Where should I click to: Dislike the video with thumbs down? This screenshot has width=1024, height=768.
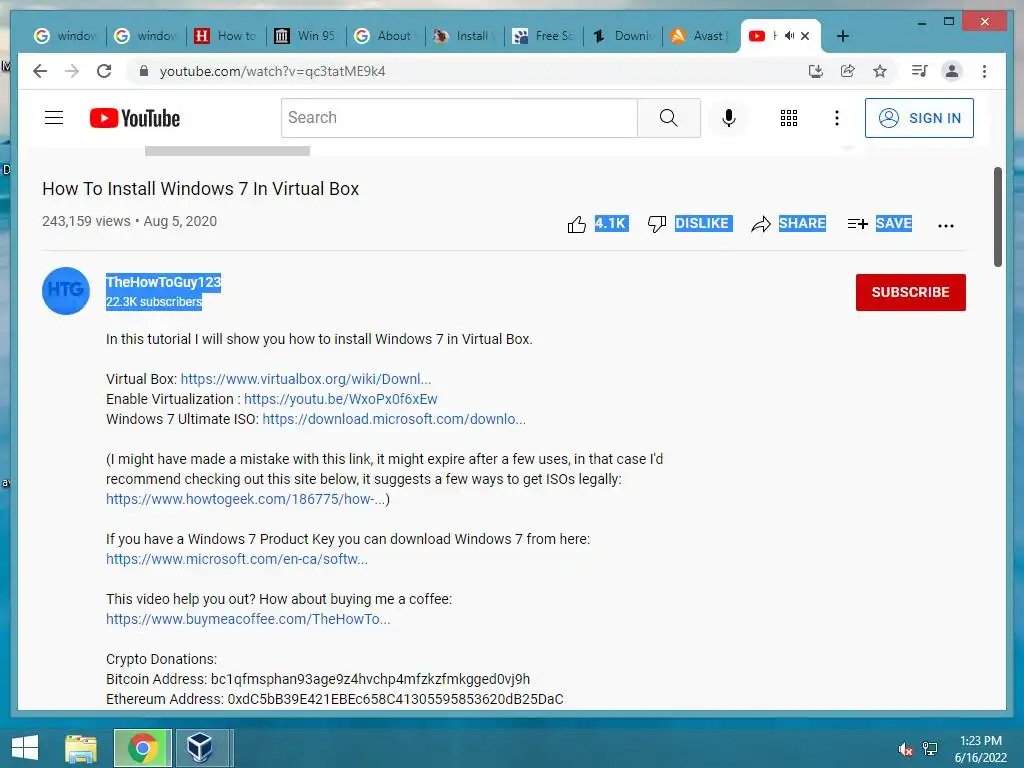click(656, 224)
